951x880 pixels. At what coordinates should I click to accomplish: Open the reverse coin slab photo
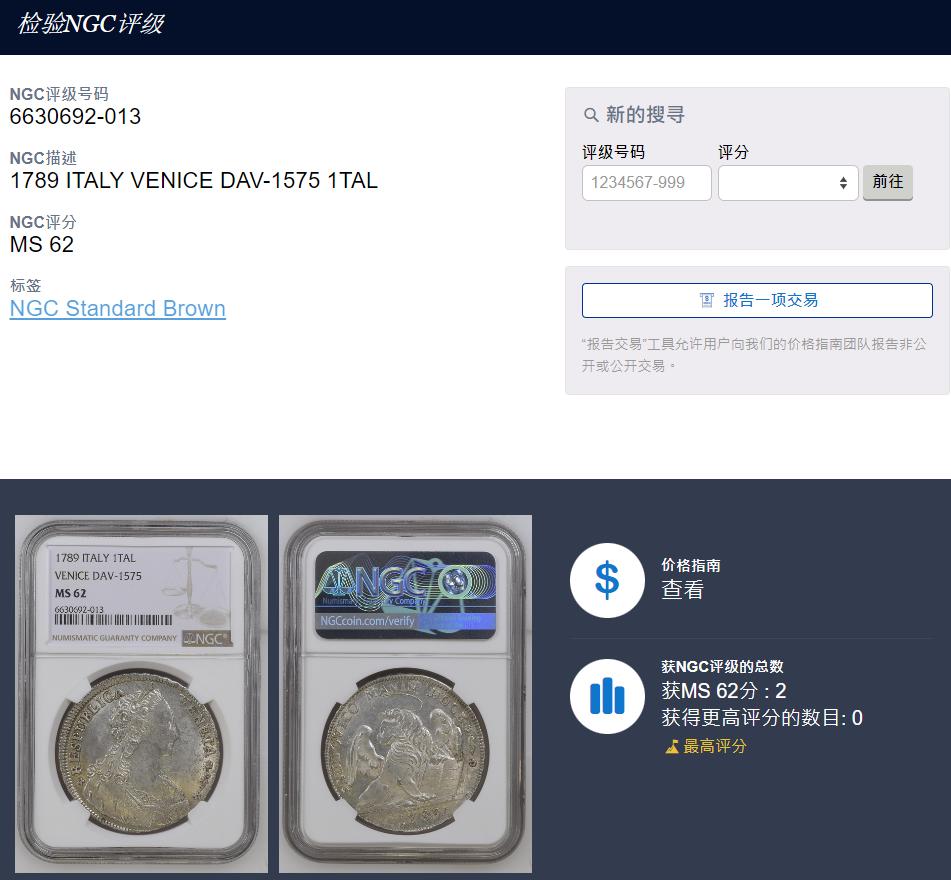point(405,694)
